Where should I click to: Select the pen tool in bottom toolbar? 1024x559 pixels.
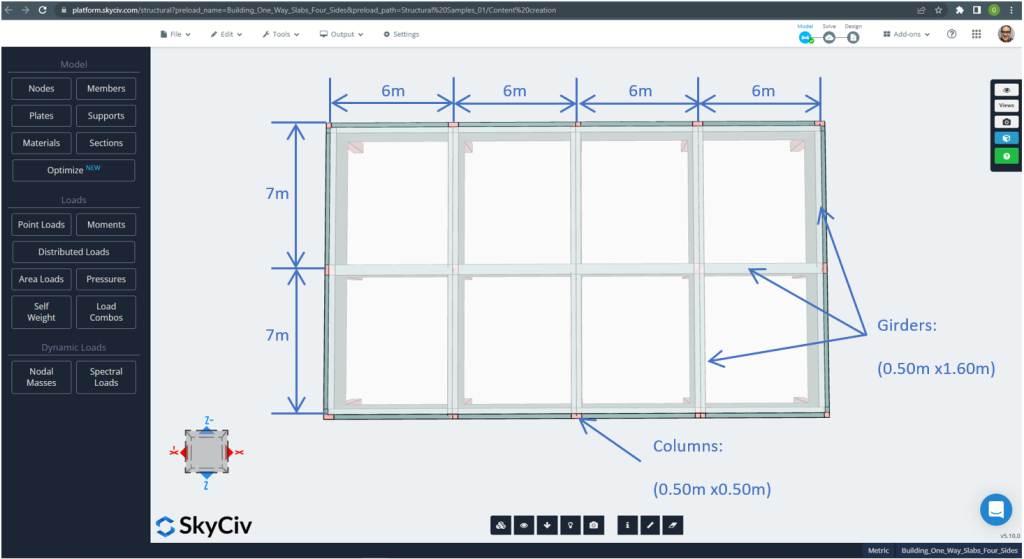650,524
